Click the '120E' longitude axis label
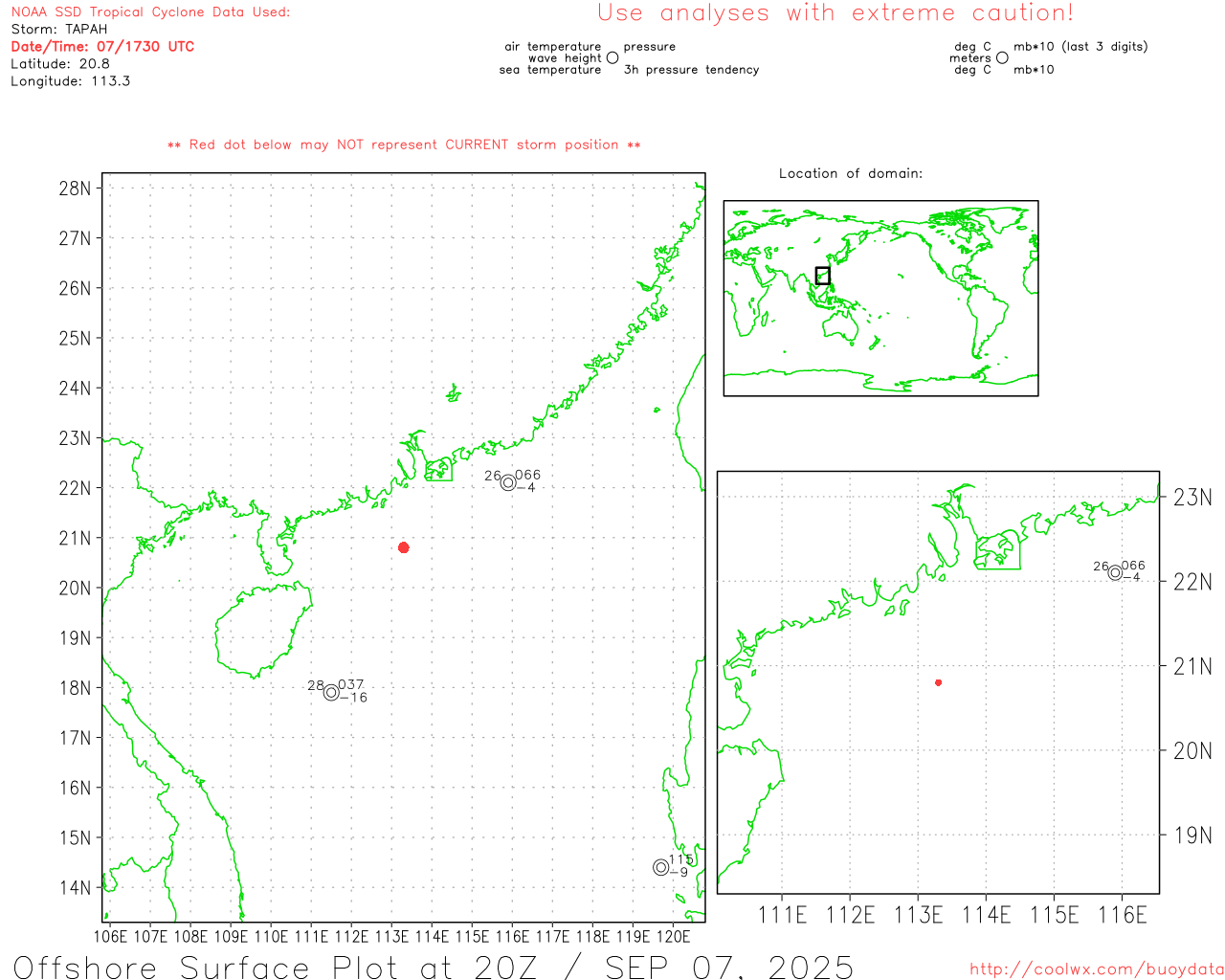The width and height of the screenshot is (1225, 980). click(x=674, y=936)
